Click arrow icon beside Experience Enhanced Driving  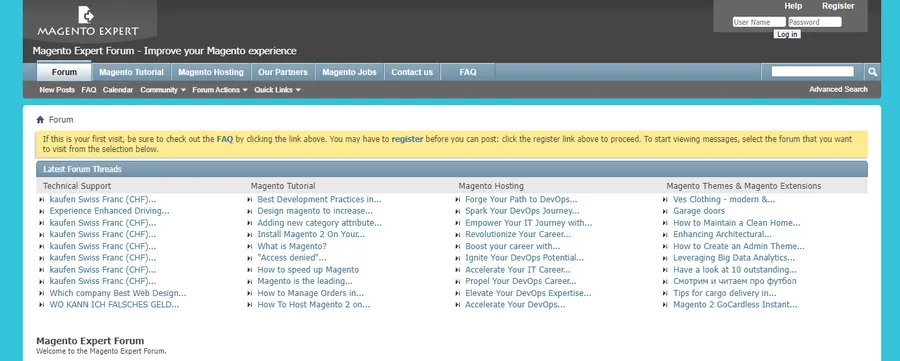(41, 211)
